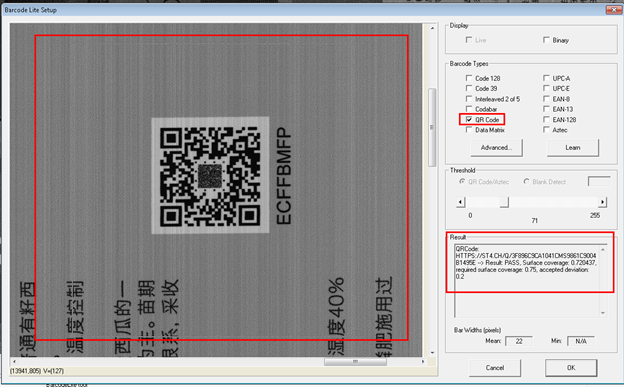The width and height of the screenshot is (624, 388).
Task: Enable the Live display checkbox
Action: tap(469, 40)
